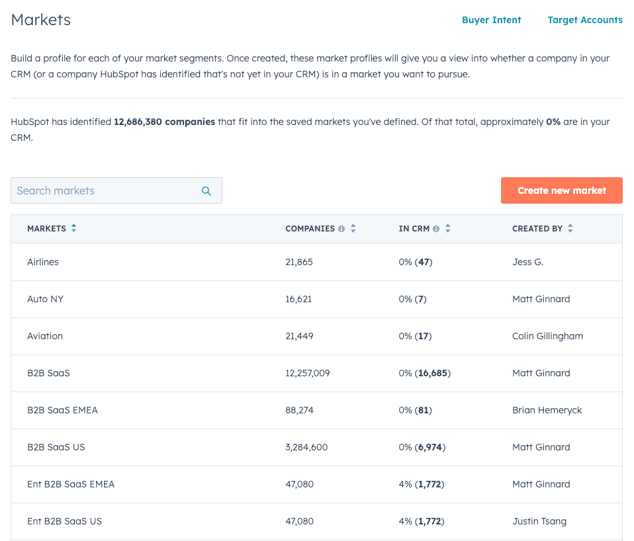Open the Aviation market profile
The width and height of the screenshot is (634, 541).
[45, 336]
